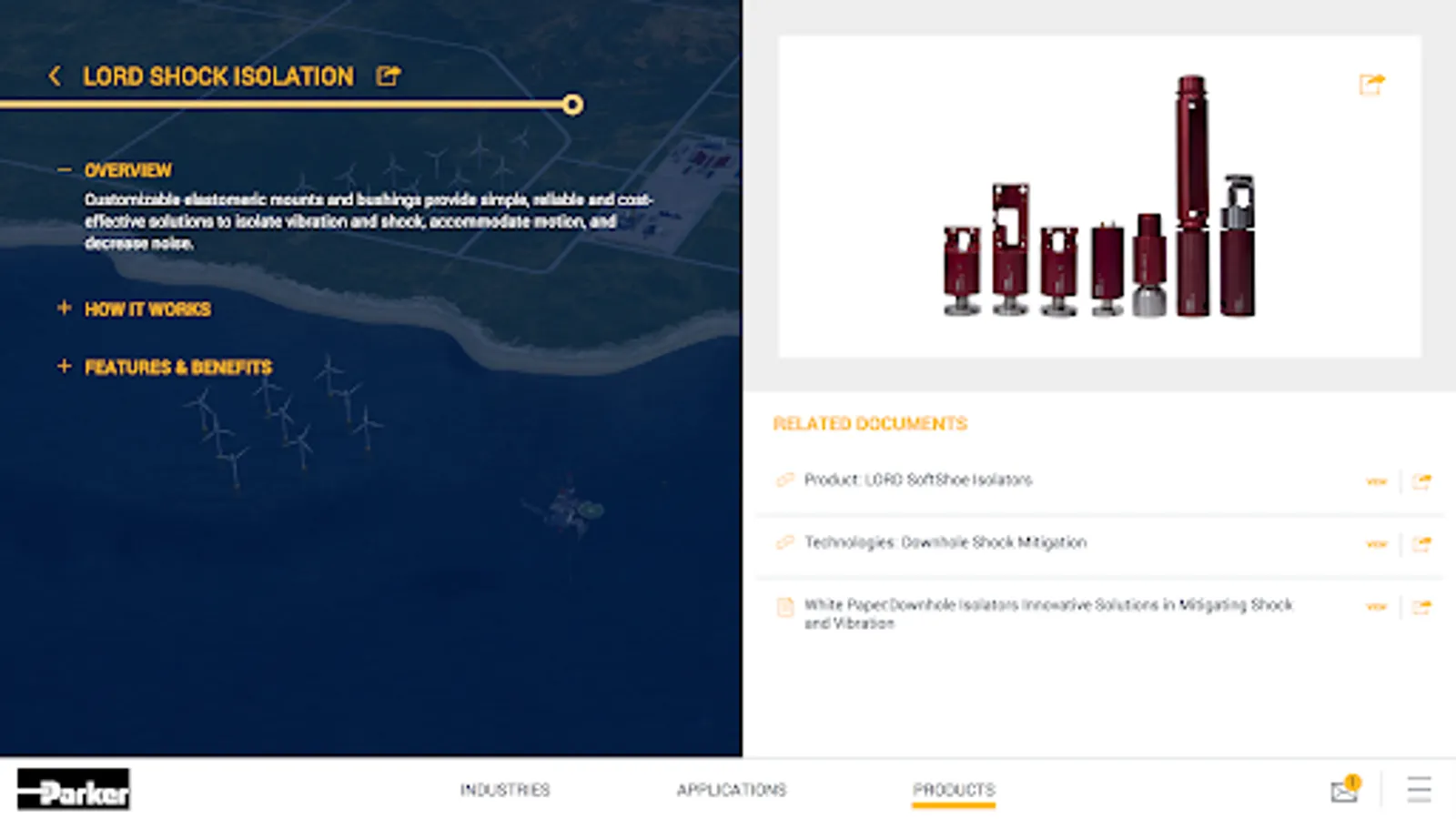Open the shock isolator product image
The width and height of the screenshot is (1456, 819).
[1099, 197]
